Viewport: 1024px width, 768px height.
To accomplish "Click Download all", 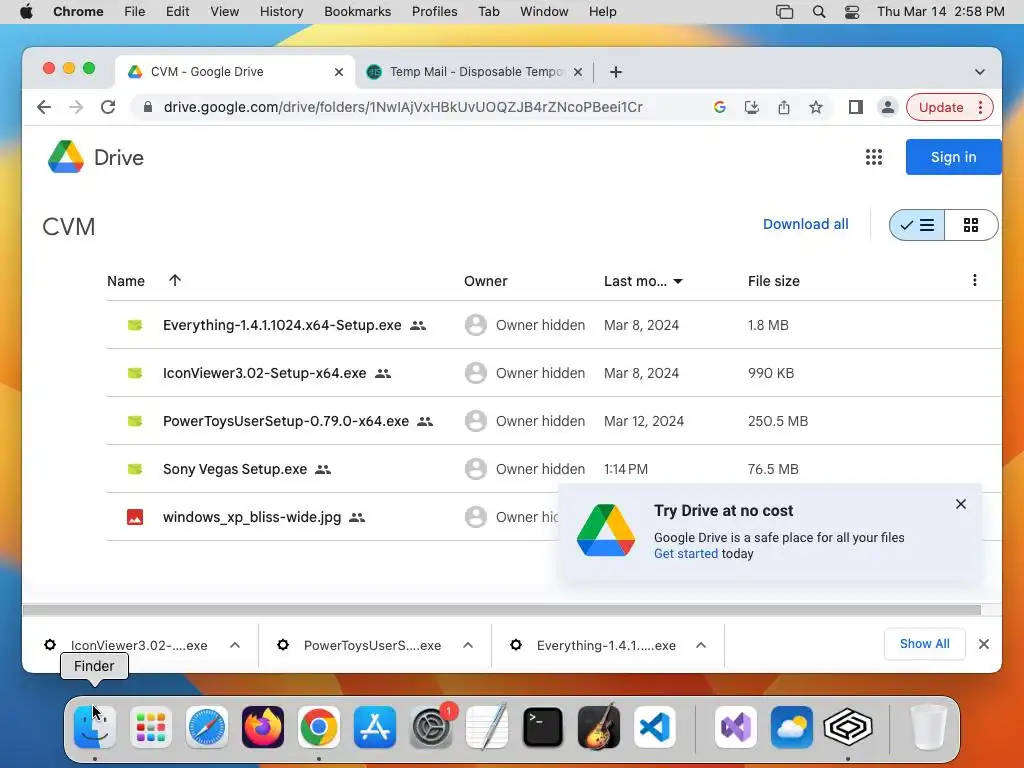I will coord(805,224).
